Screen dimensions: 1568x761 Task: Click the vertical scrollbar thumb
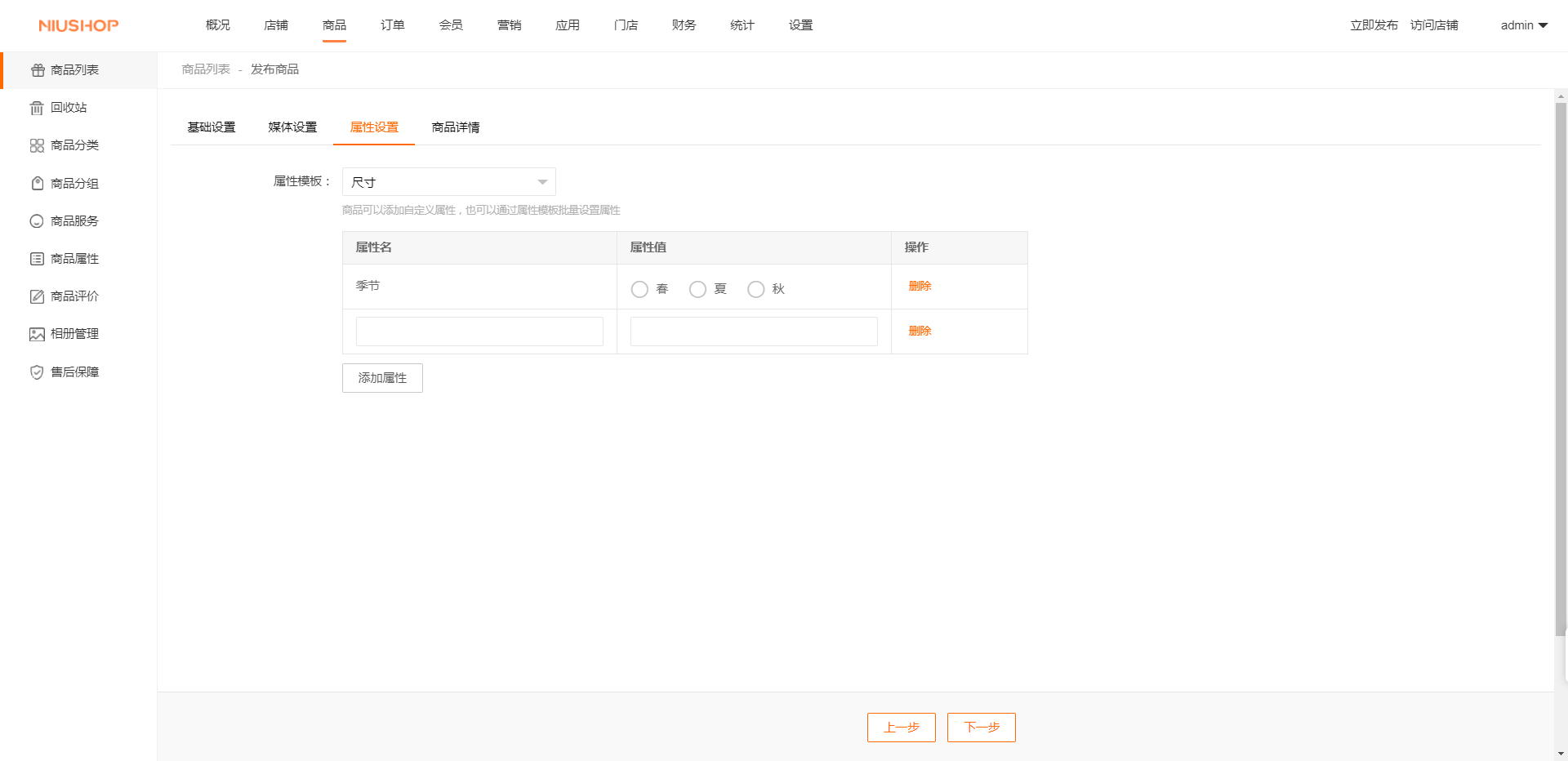tap(1561, 368)
